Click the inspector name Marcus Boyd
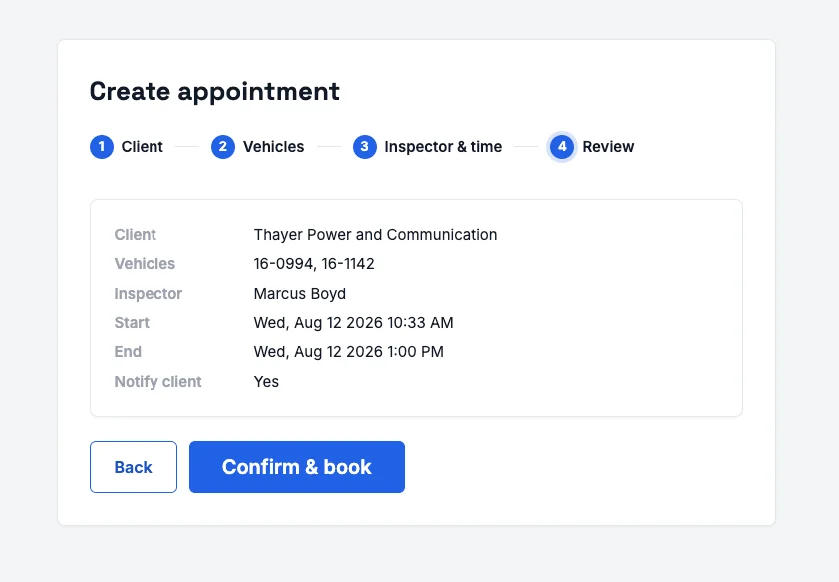 click(300, 294)
